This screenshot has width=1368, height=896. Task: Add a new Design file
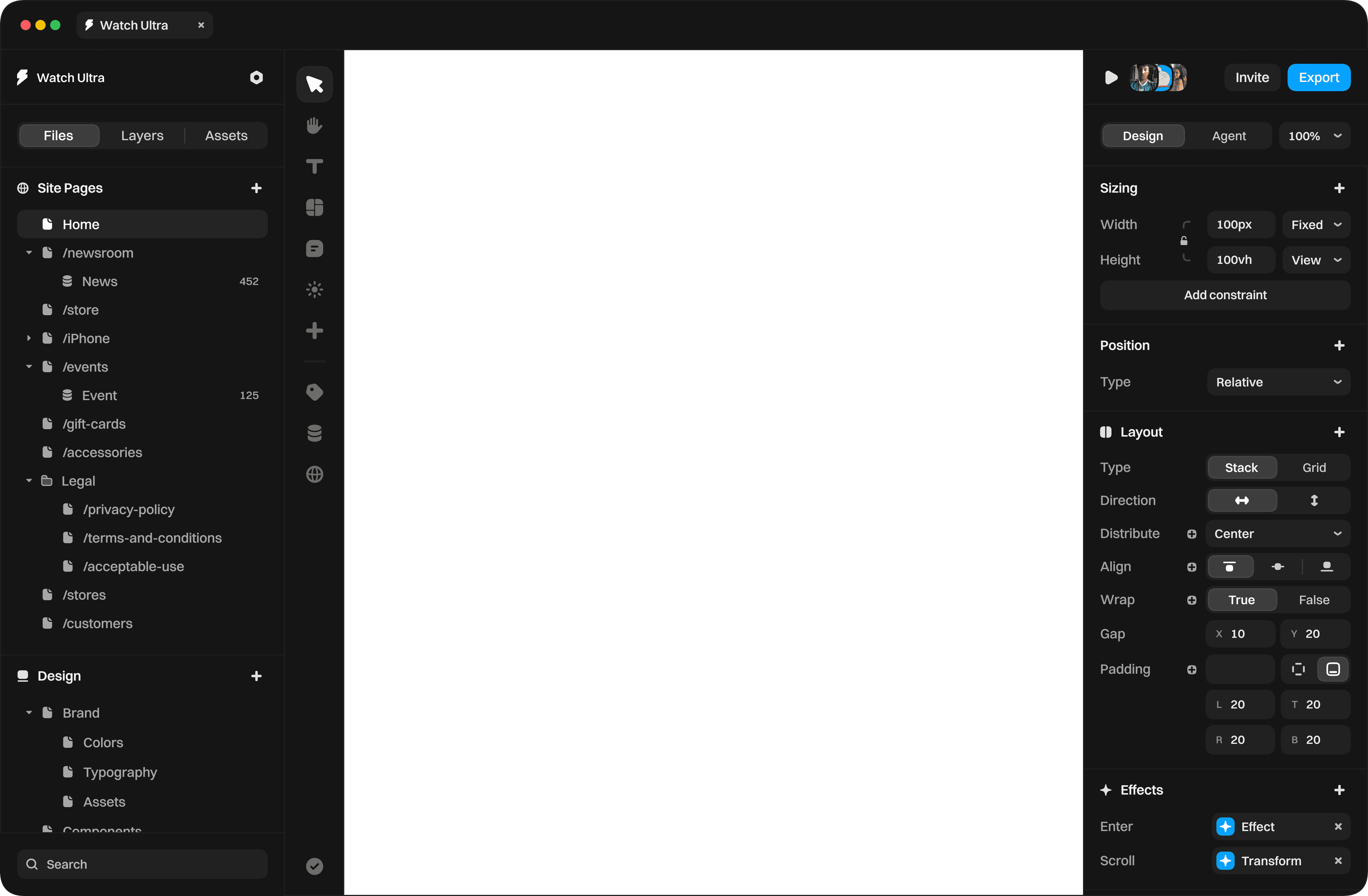(x=256, y=676)
